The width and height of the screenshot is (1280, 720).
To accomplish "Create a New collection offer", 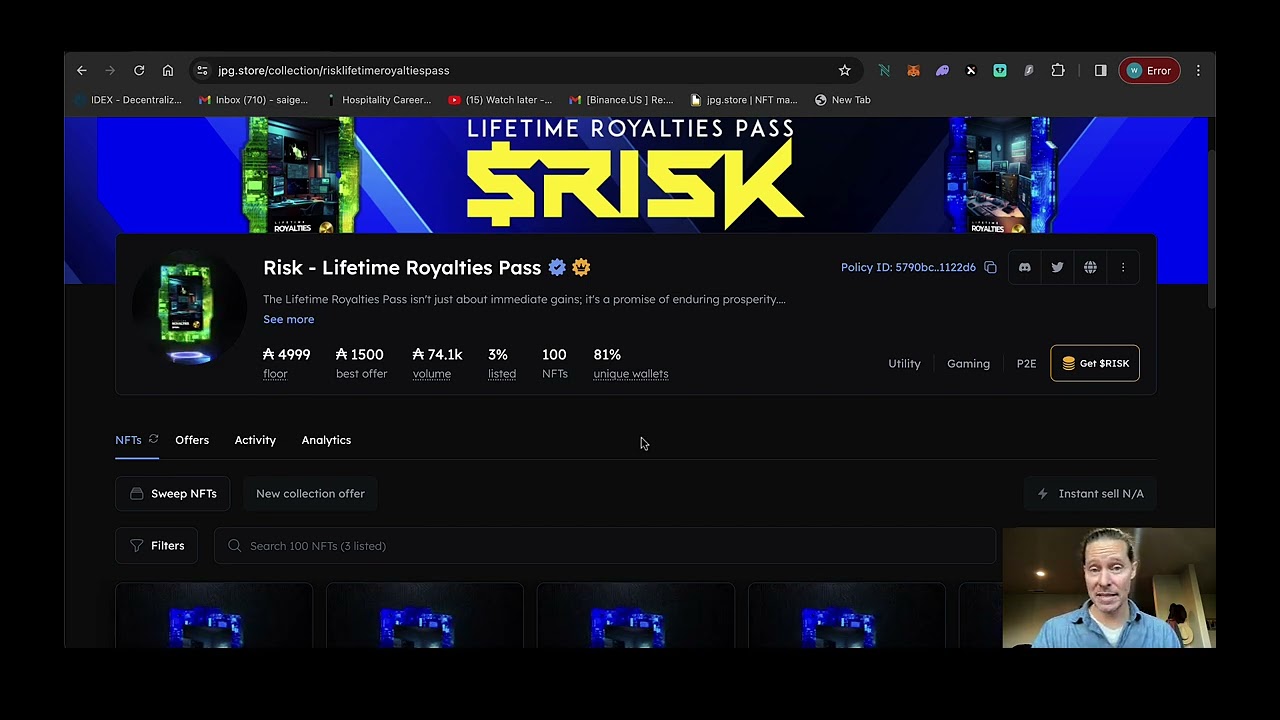I will [310, 493].
